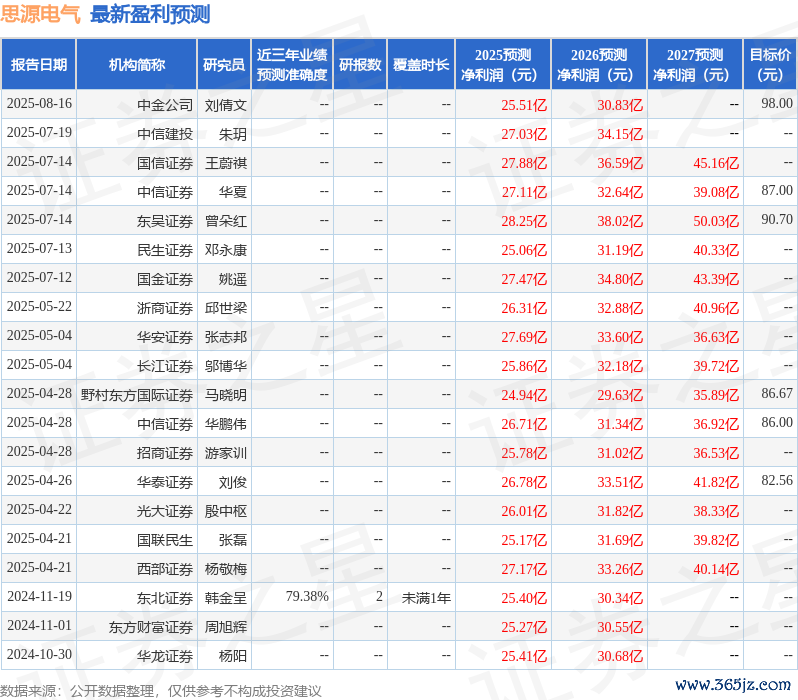This screenshot has width=798, height=700.
Task: Click the 39.72亿 profit value
Action: [x=716, y=366]
